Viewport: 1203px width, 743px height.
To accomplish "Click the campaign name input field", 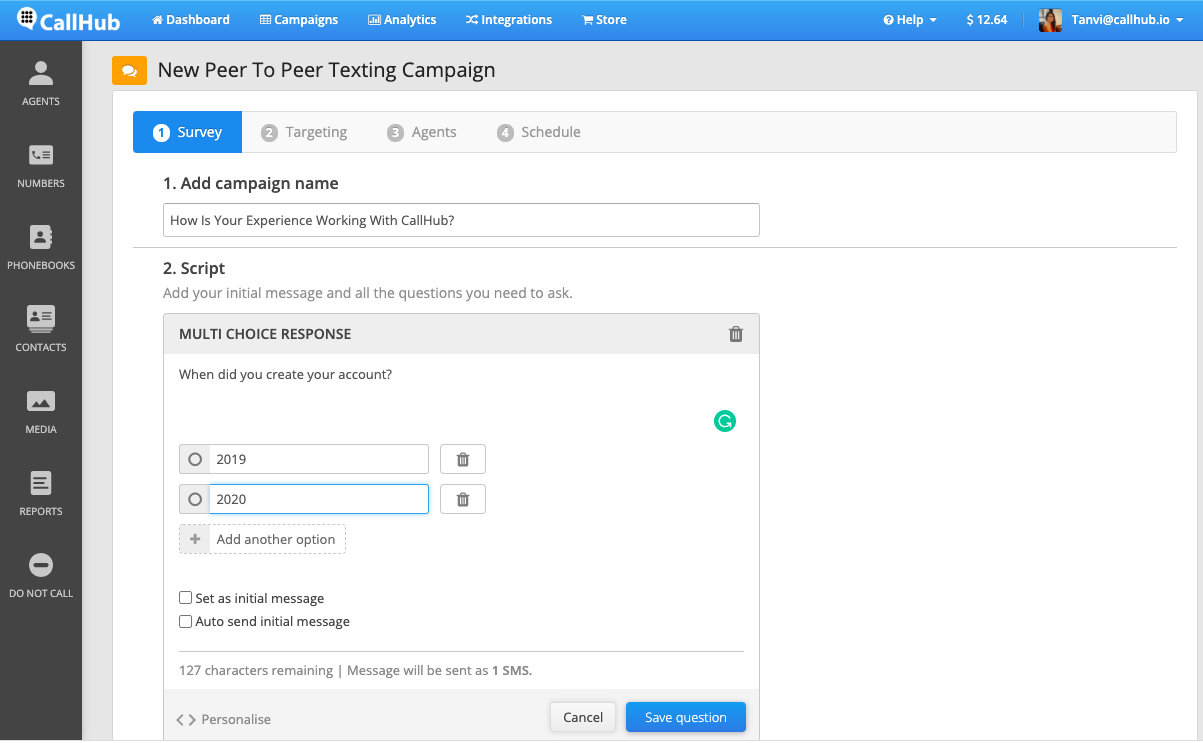I will click(461, 220).
